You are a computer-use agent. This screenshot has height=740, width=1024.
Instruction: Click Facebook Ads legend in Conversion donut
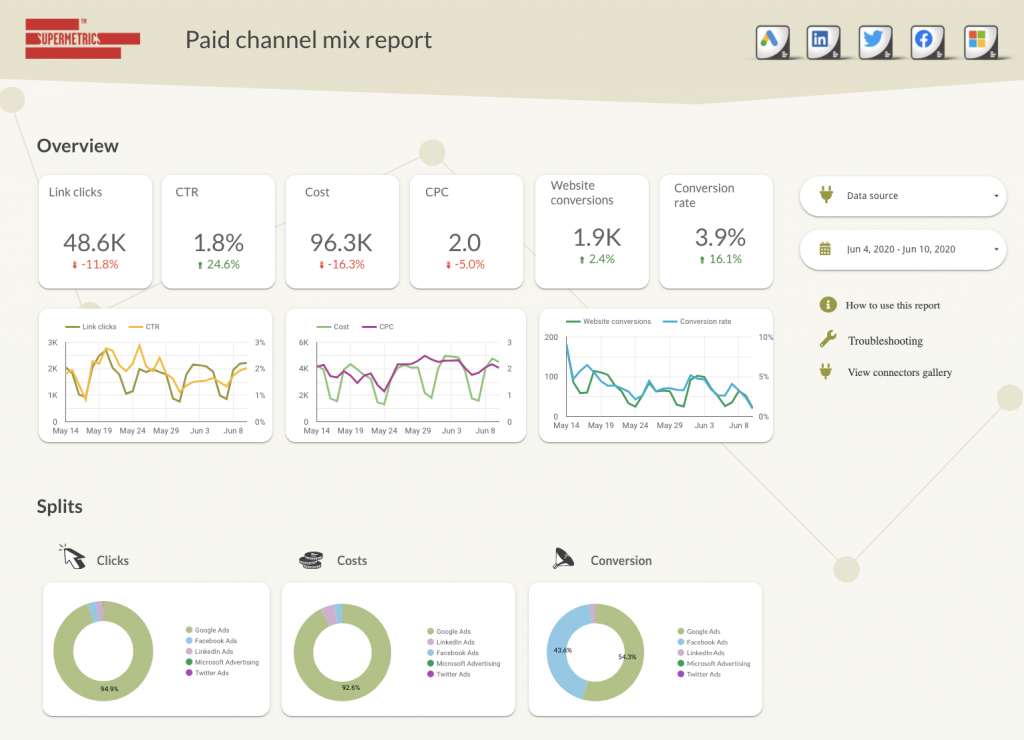(703, 642)
